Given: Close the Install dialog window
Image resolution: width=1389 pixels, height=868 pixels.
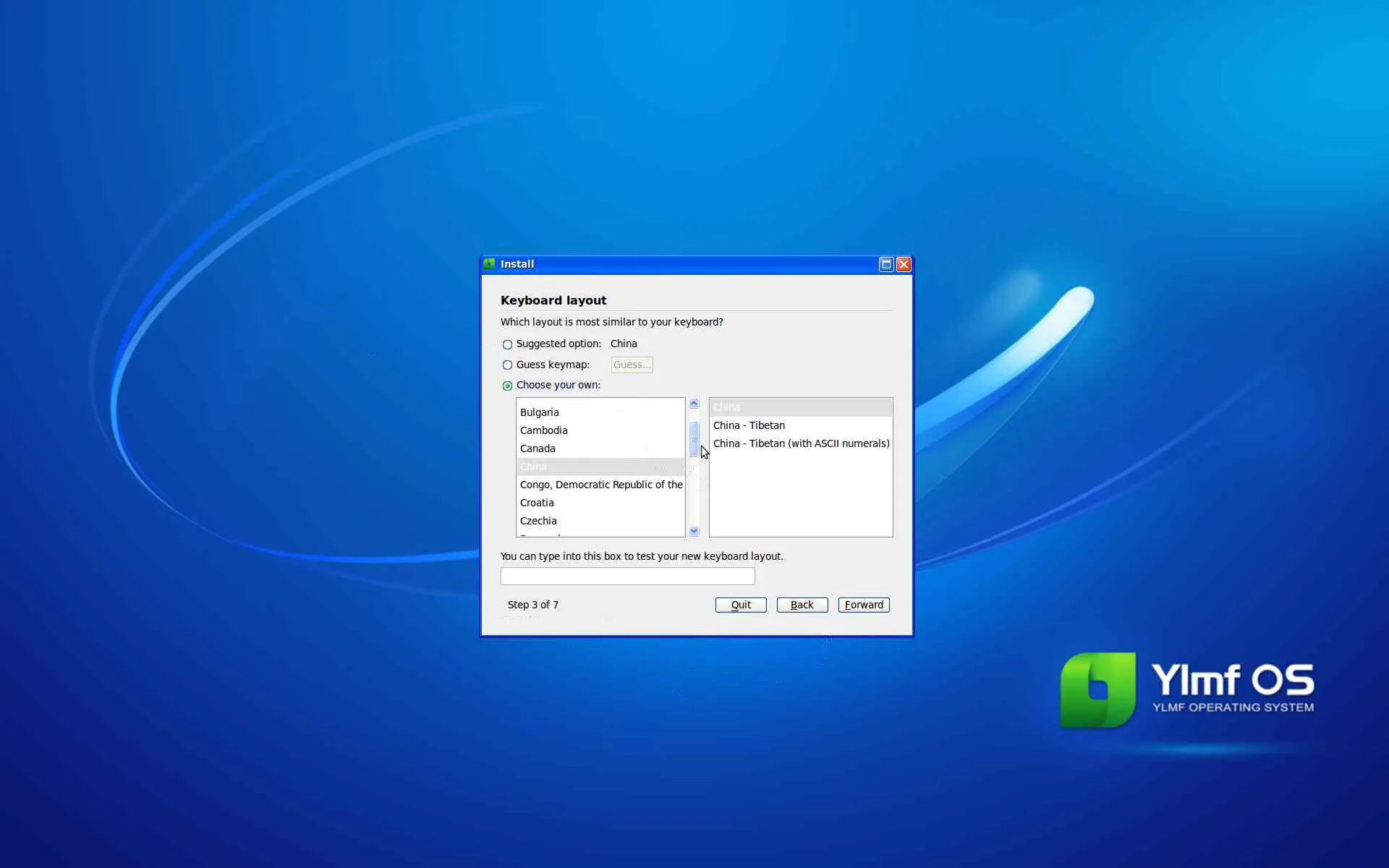Looking at the screenshot, I should [x=904, y=264].
